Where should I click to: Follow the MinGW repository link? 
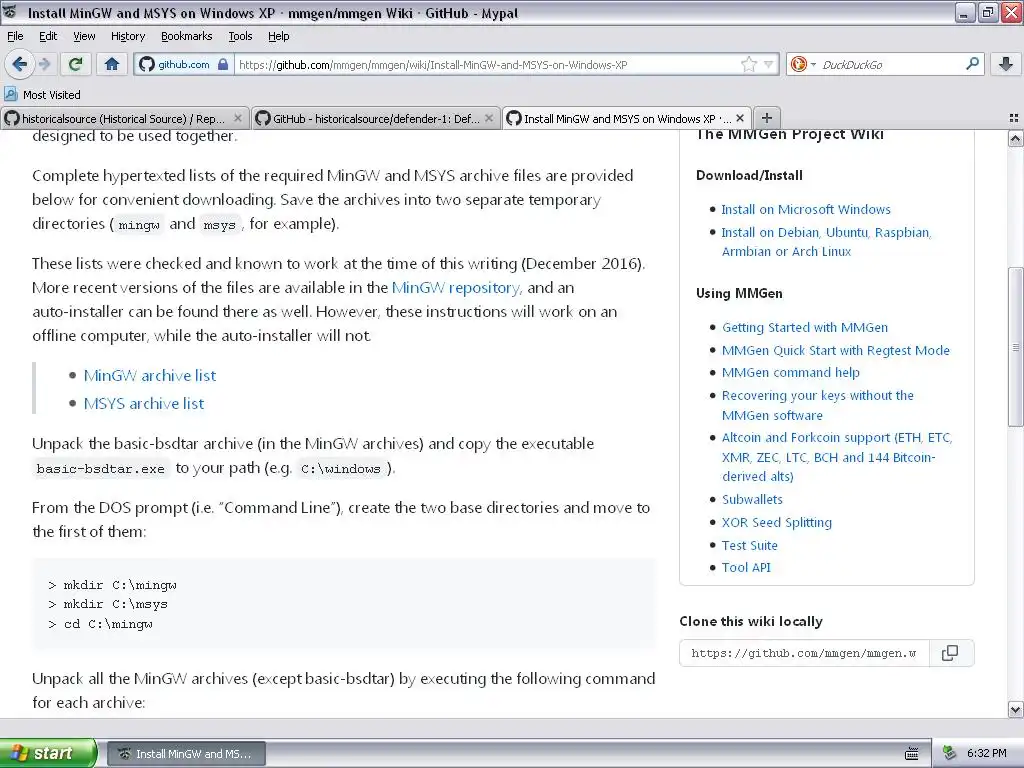(455, 287)
